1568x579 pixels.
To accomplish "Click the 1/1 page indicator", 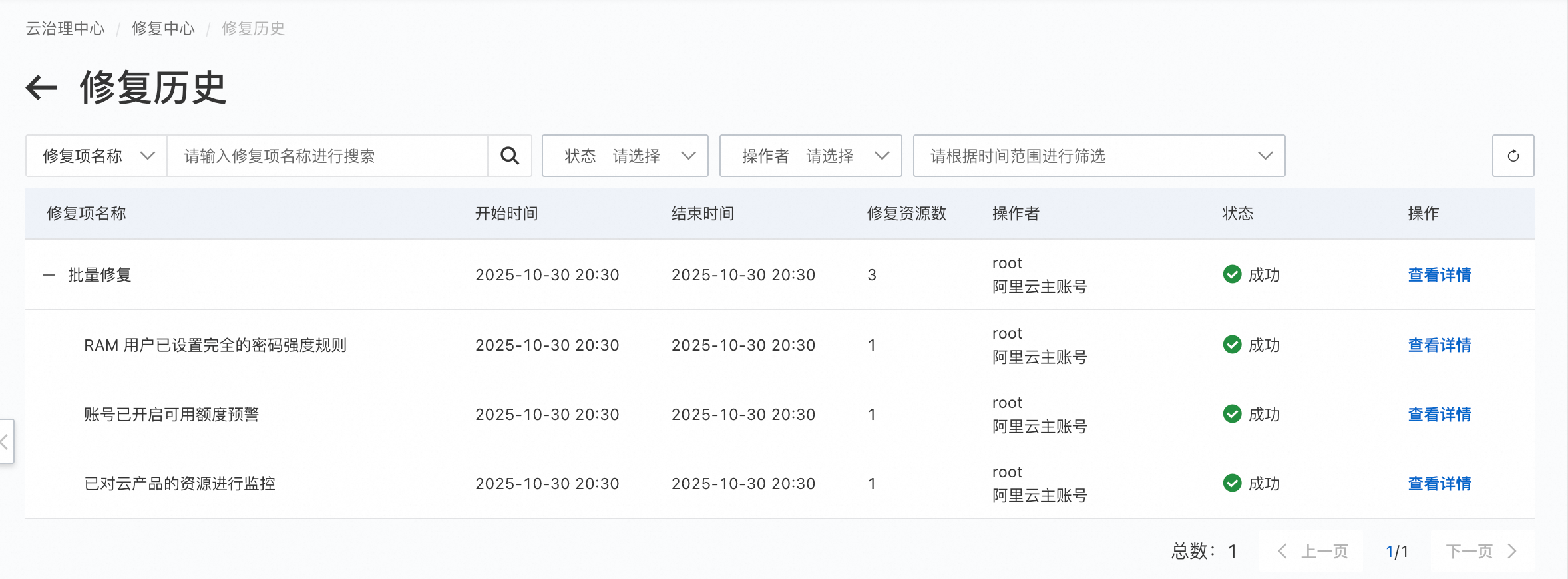I will coord(1397,552).
